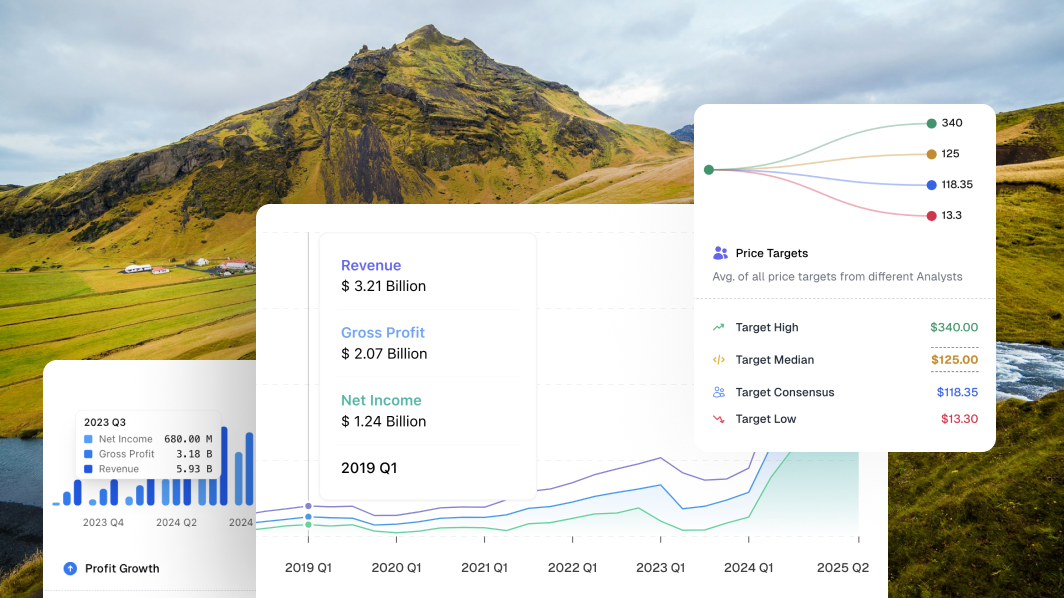Click the yellow 125 target node

coord(931,154)
